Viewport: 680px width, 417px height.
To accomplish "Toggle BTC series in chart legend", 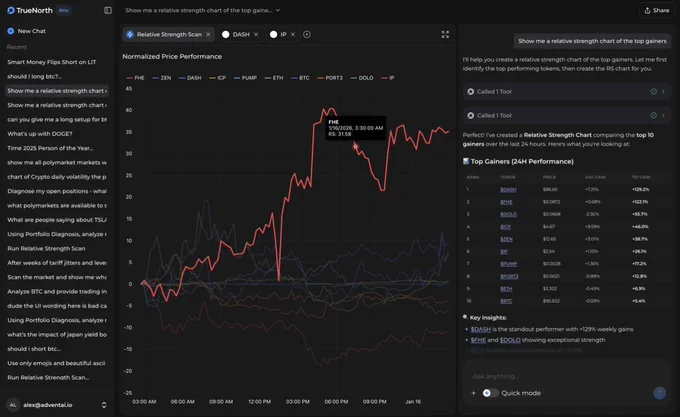I will click(x=300, y=78).
